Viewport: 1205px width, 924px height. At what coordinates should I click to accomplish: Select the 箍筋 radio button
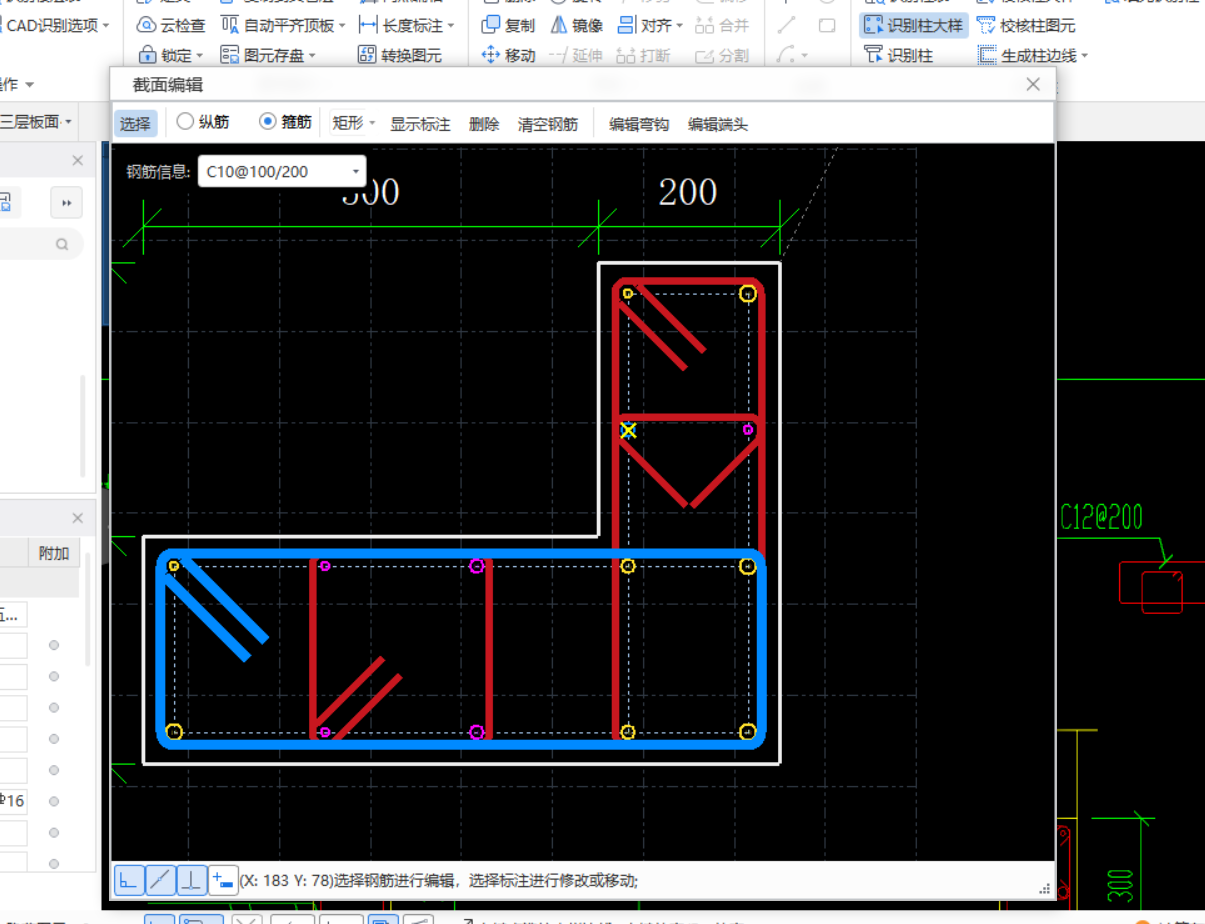pyautogui.click(x=267, y=121)
